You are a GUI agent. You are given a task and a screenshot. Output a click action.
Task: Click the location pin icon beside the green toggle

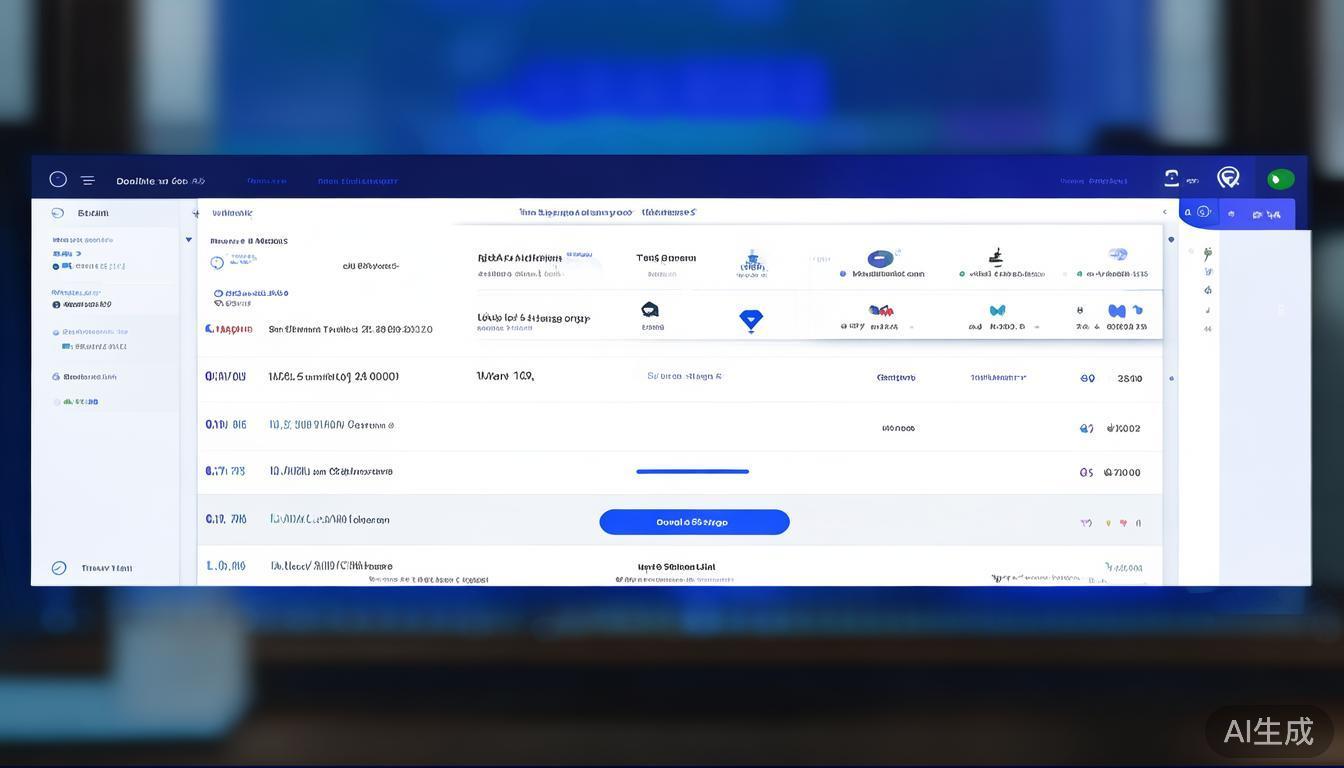pos(1229,177)
